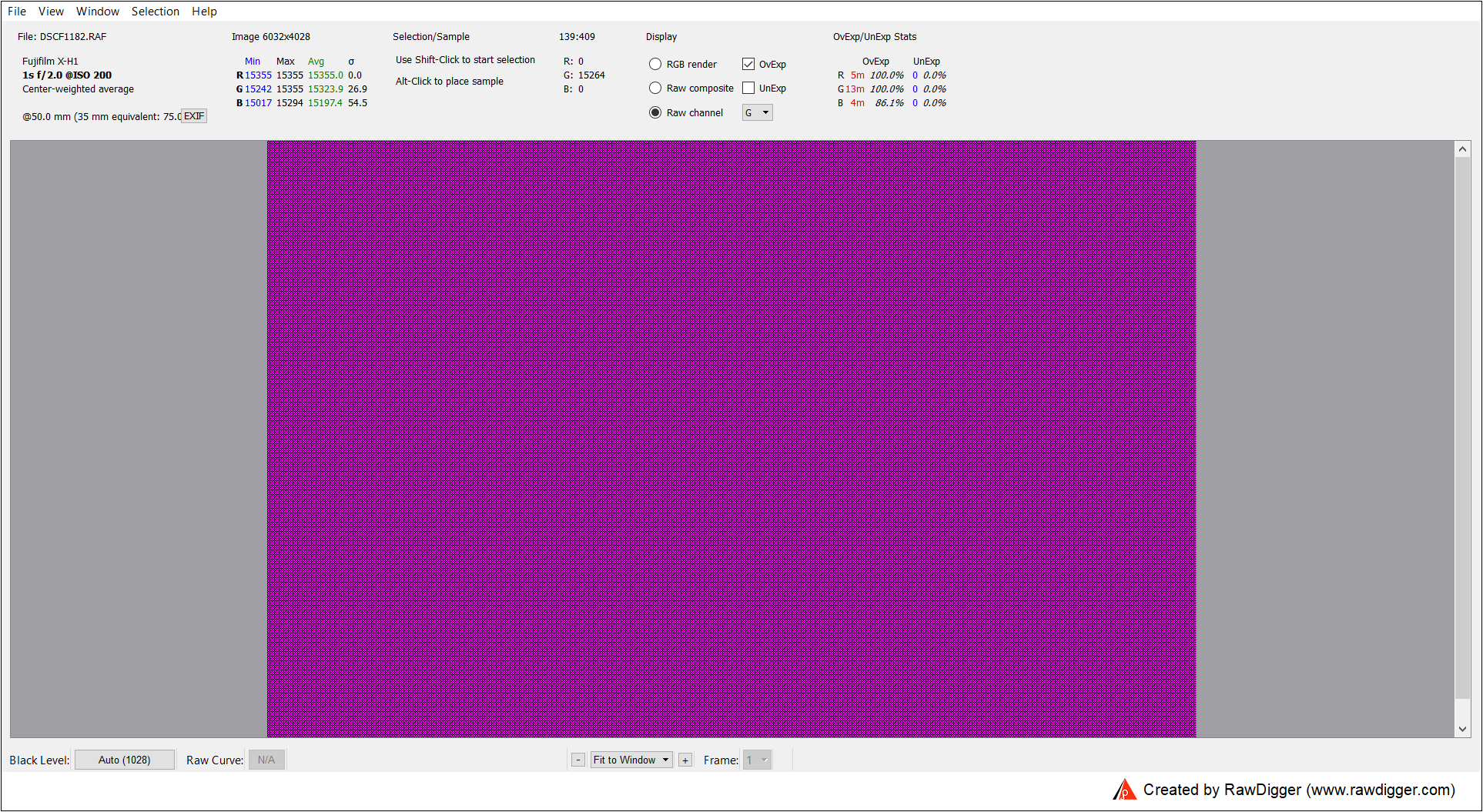
Task: Open the Selection menu
Action: [x=156, y=12]
